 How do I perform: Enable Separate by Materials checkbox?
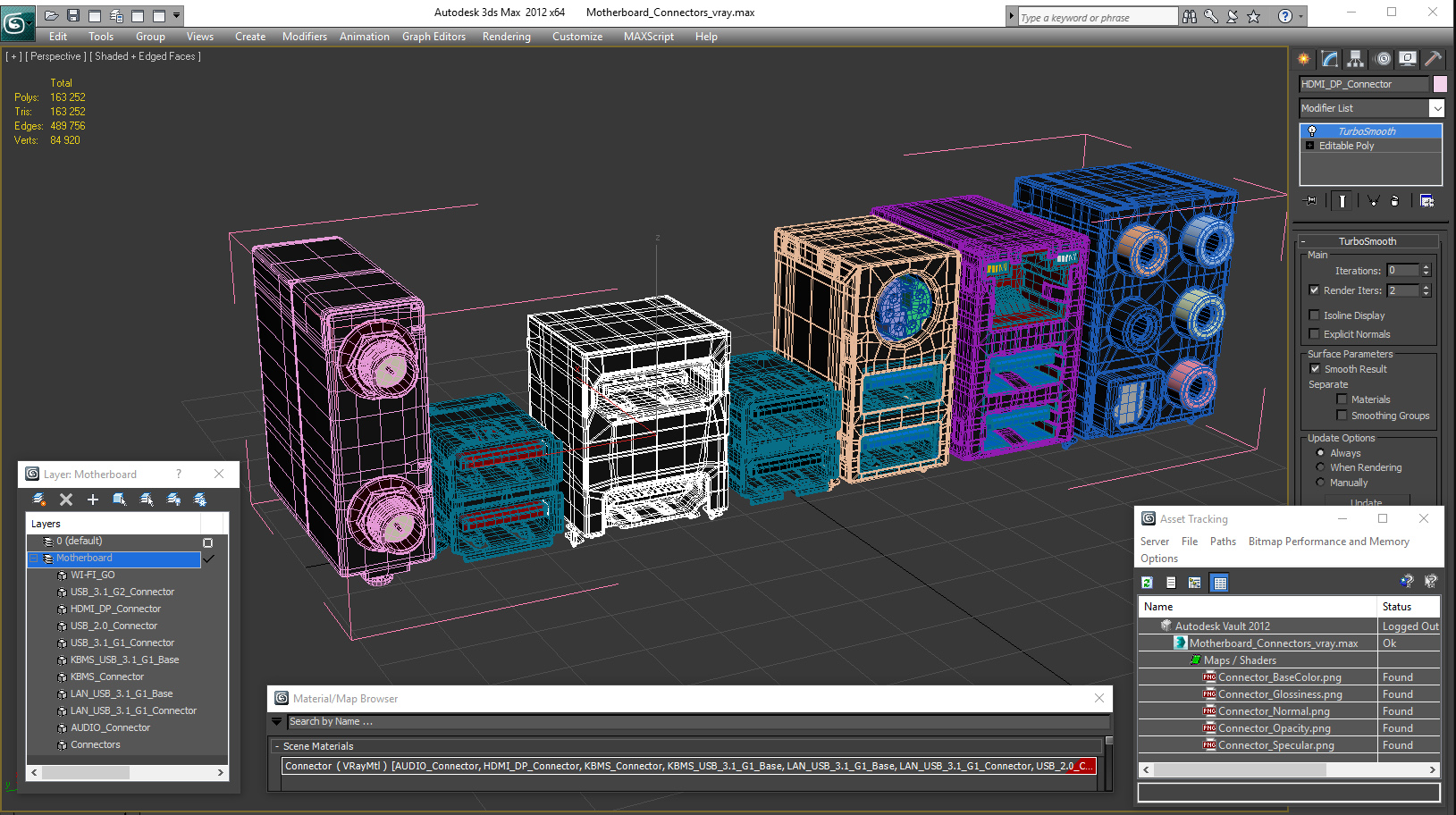coord(1342,399)
